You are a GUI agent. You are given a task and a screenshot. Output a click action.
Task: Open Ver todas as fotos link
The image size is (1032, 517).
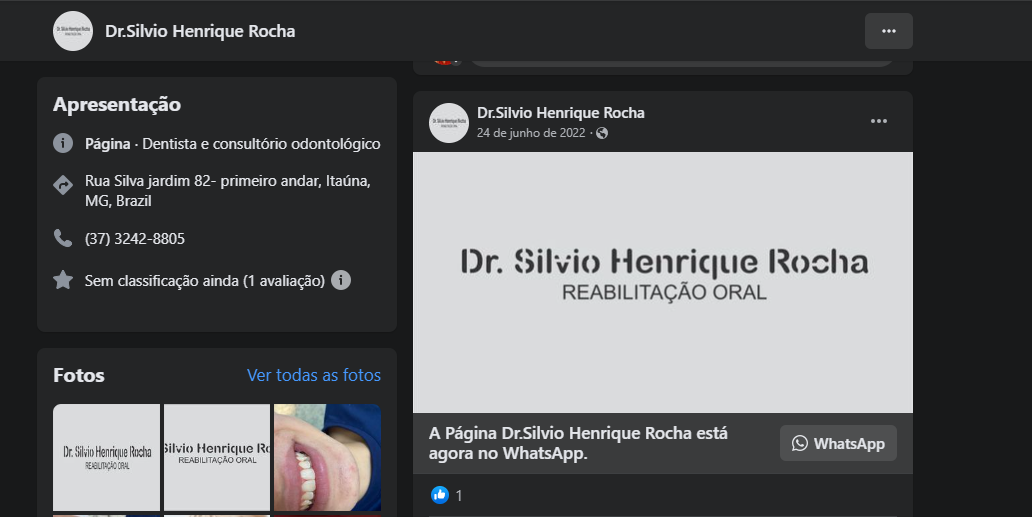(x=314, y=376)
